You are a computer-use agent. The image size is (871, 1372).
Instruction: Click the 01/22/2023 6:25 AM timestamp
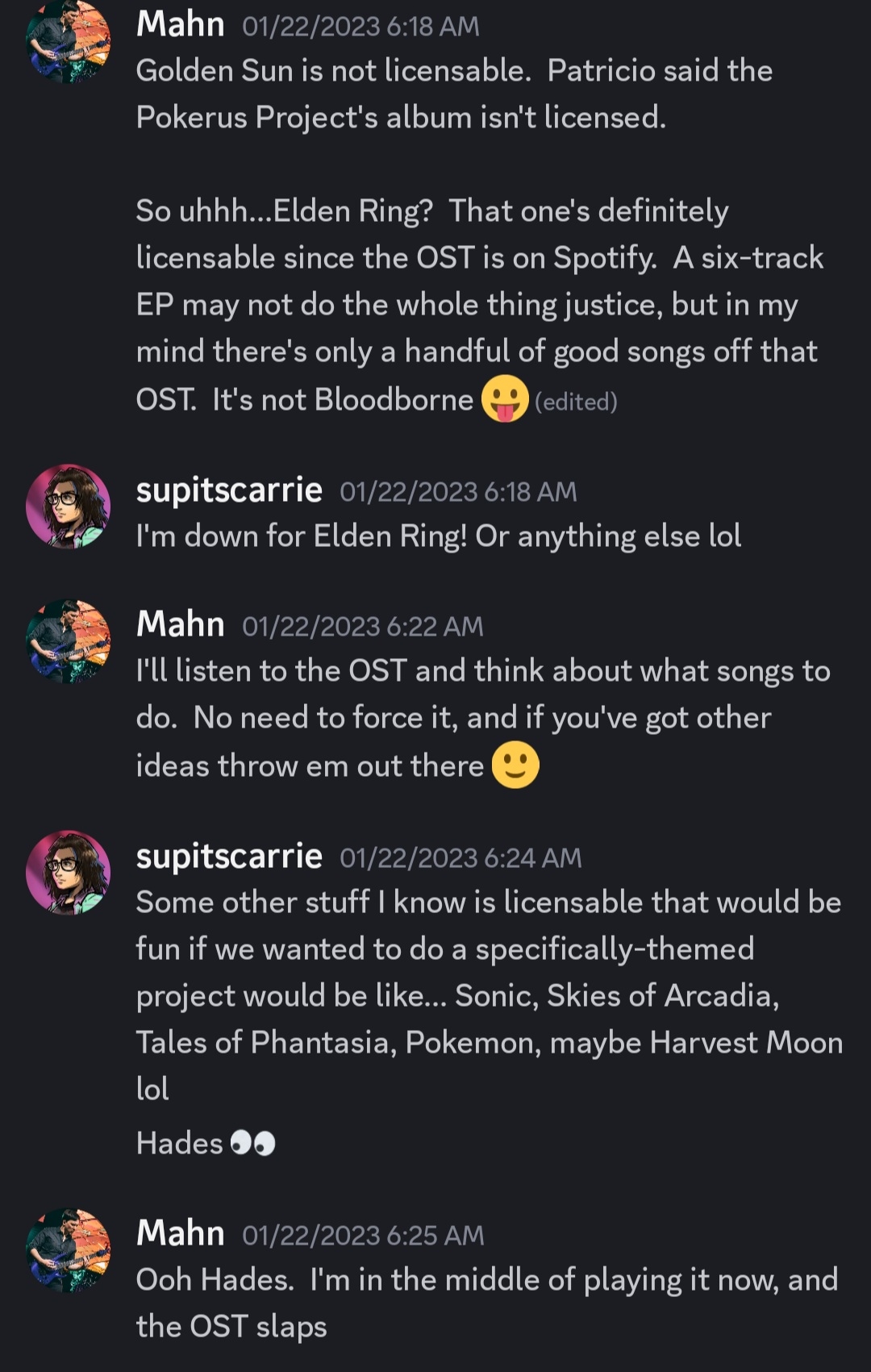pos(363,1236)
